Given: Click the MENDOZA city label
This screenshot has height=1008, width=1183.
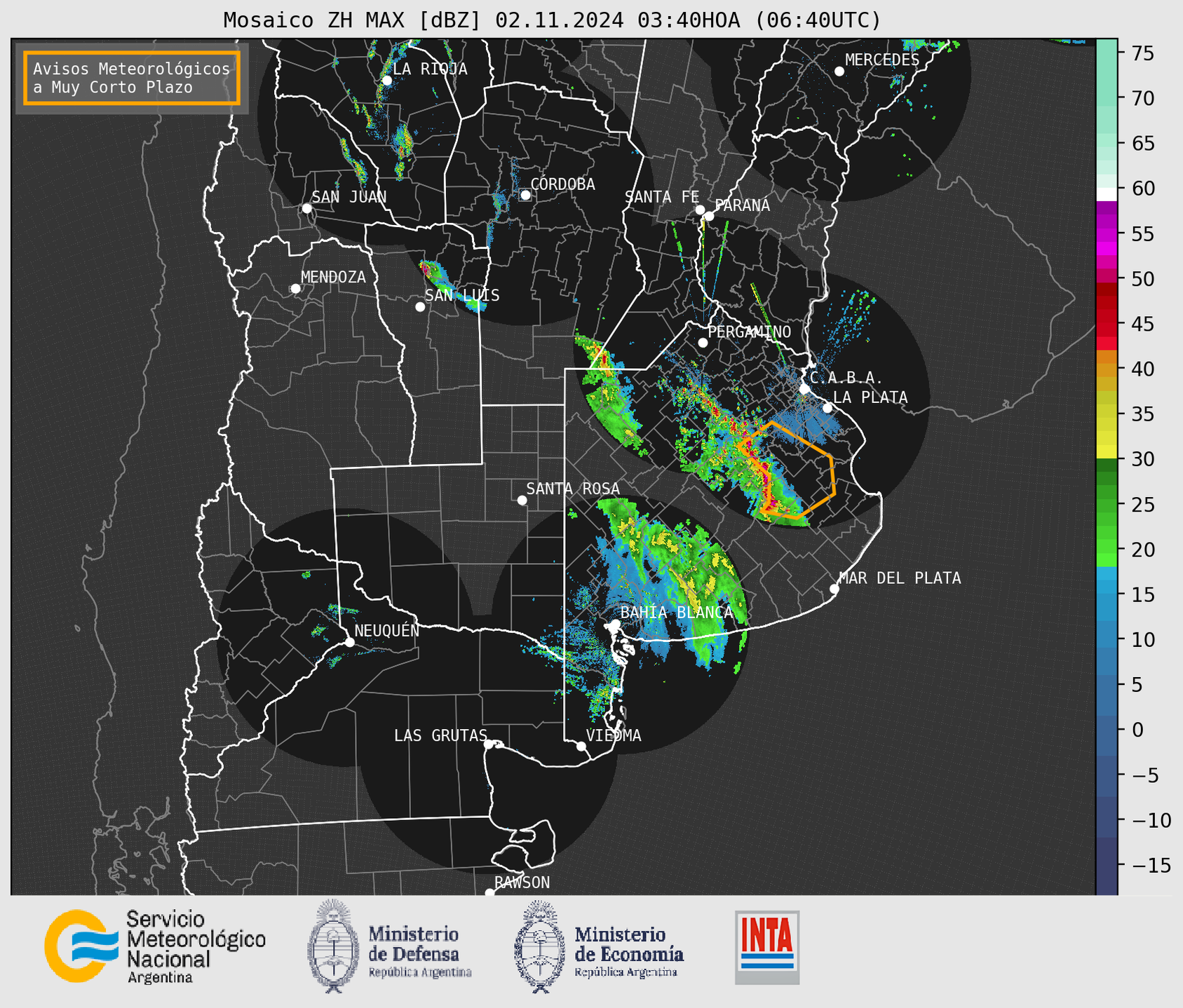Looking at the screenshot, I should [x=333, y=277].
